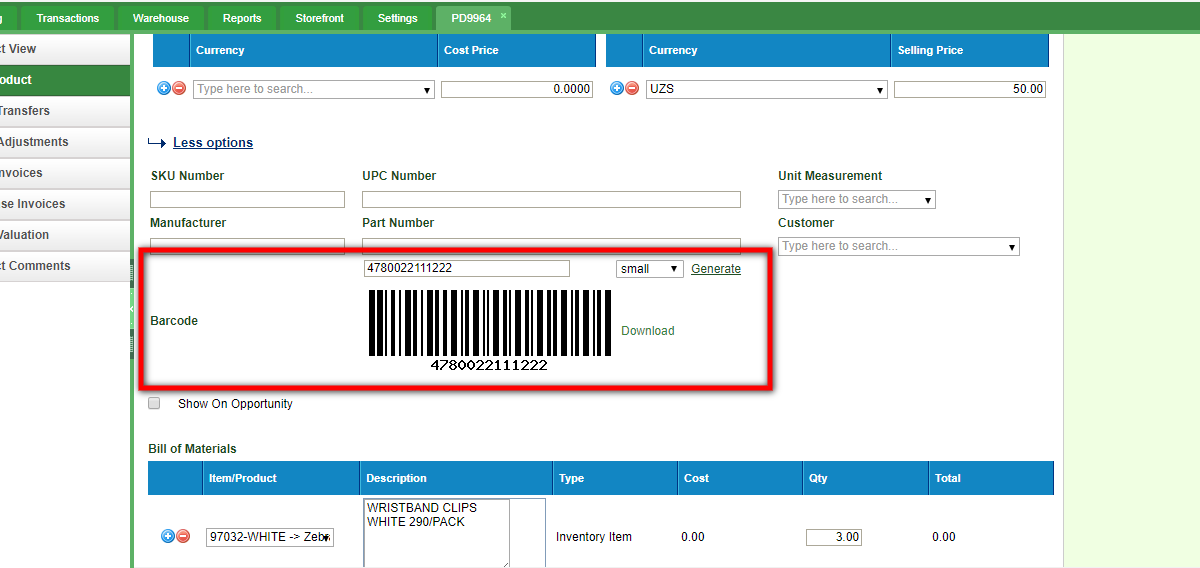Remove the UZS selling price row

coord(632,89)
